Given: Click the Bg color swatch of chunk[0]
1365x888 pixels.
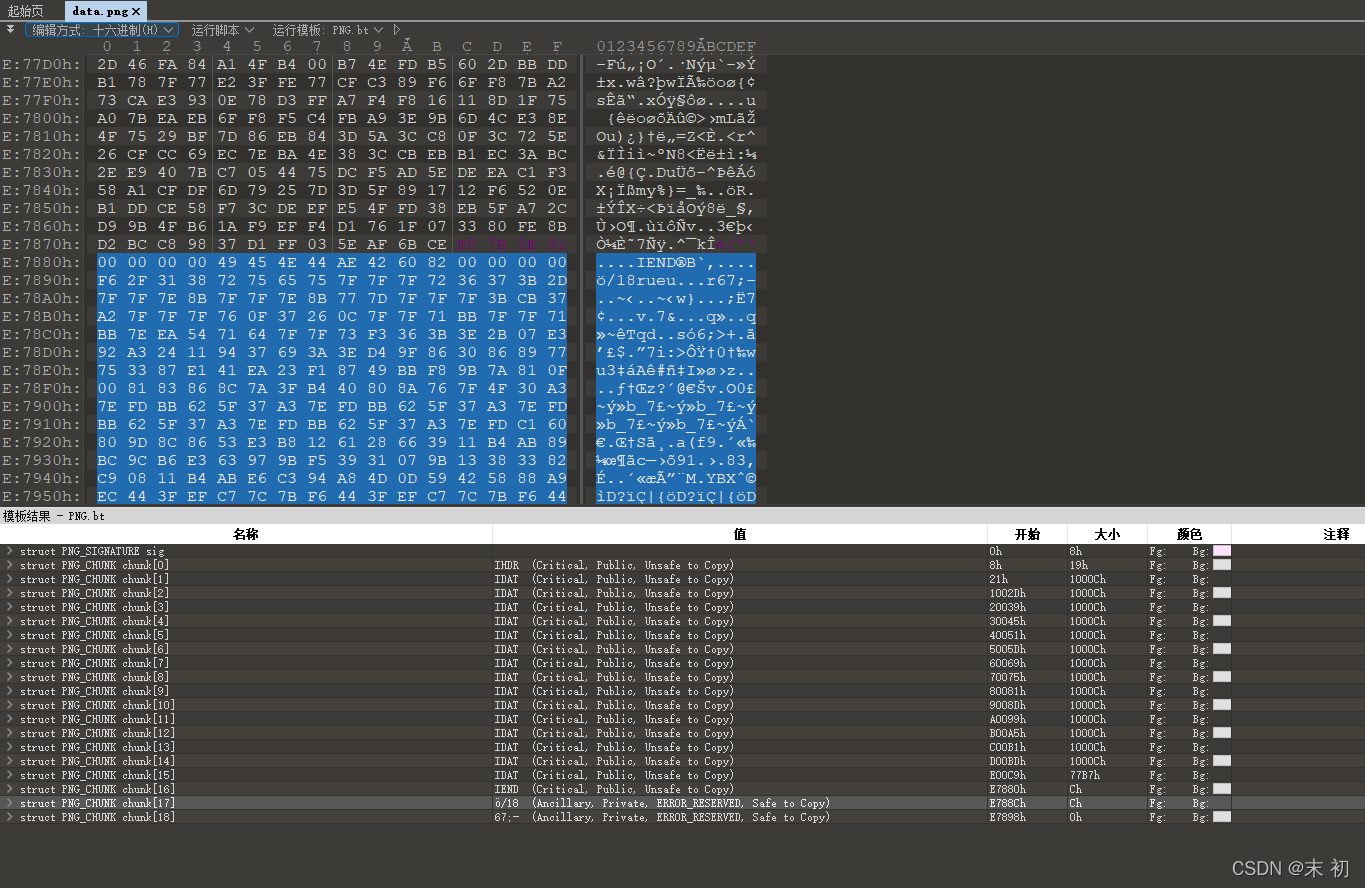Looking at the screenshot, I should (1221, 565).
